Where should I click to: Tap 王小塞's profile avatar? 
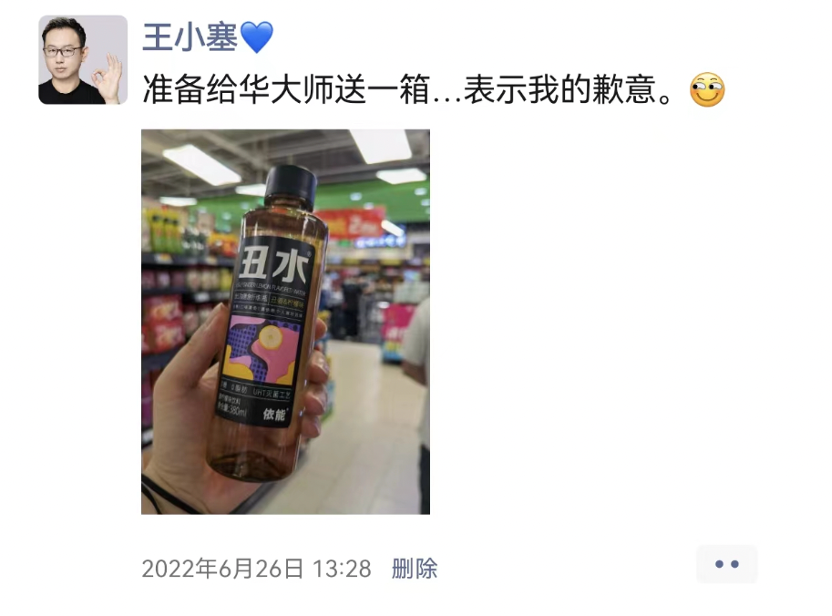tap(83, 59)
